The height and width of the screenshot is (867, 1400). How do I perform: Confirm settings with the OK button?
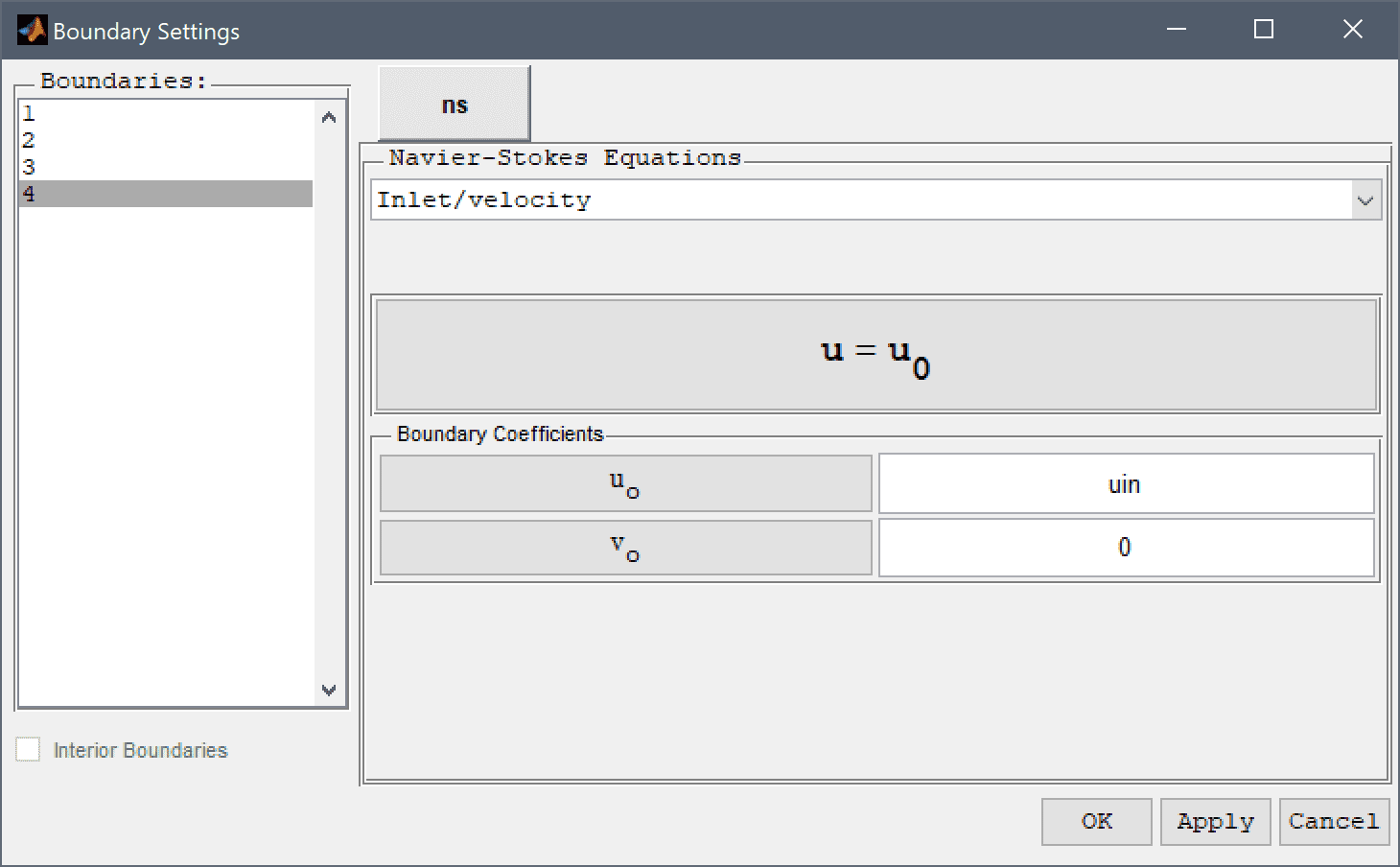[1097, 822]
